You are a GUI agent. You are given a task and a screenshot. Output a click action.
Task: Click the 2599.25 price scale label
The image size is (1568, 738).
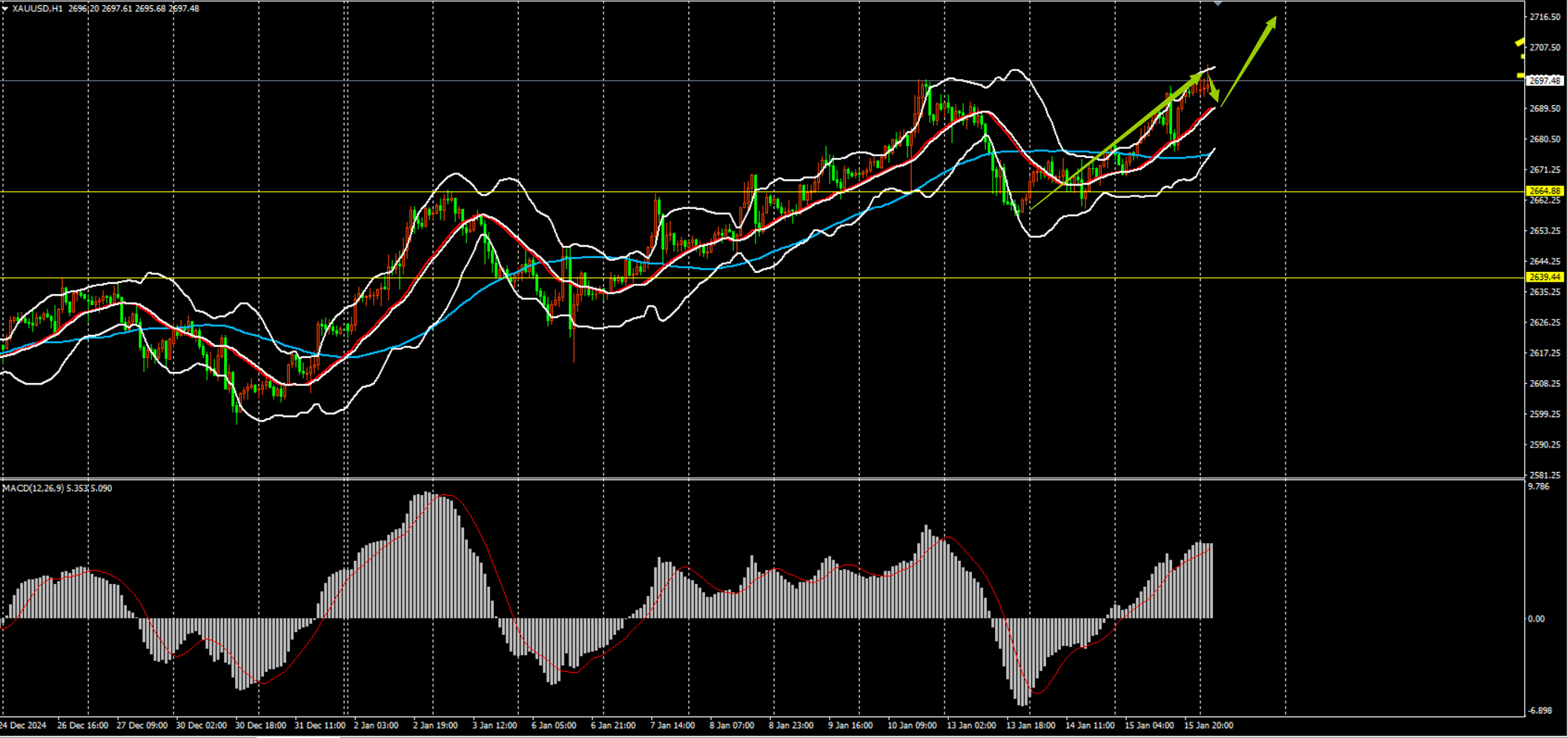point(1545,414)
